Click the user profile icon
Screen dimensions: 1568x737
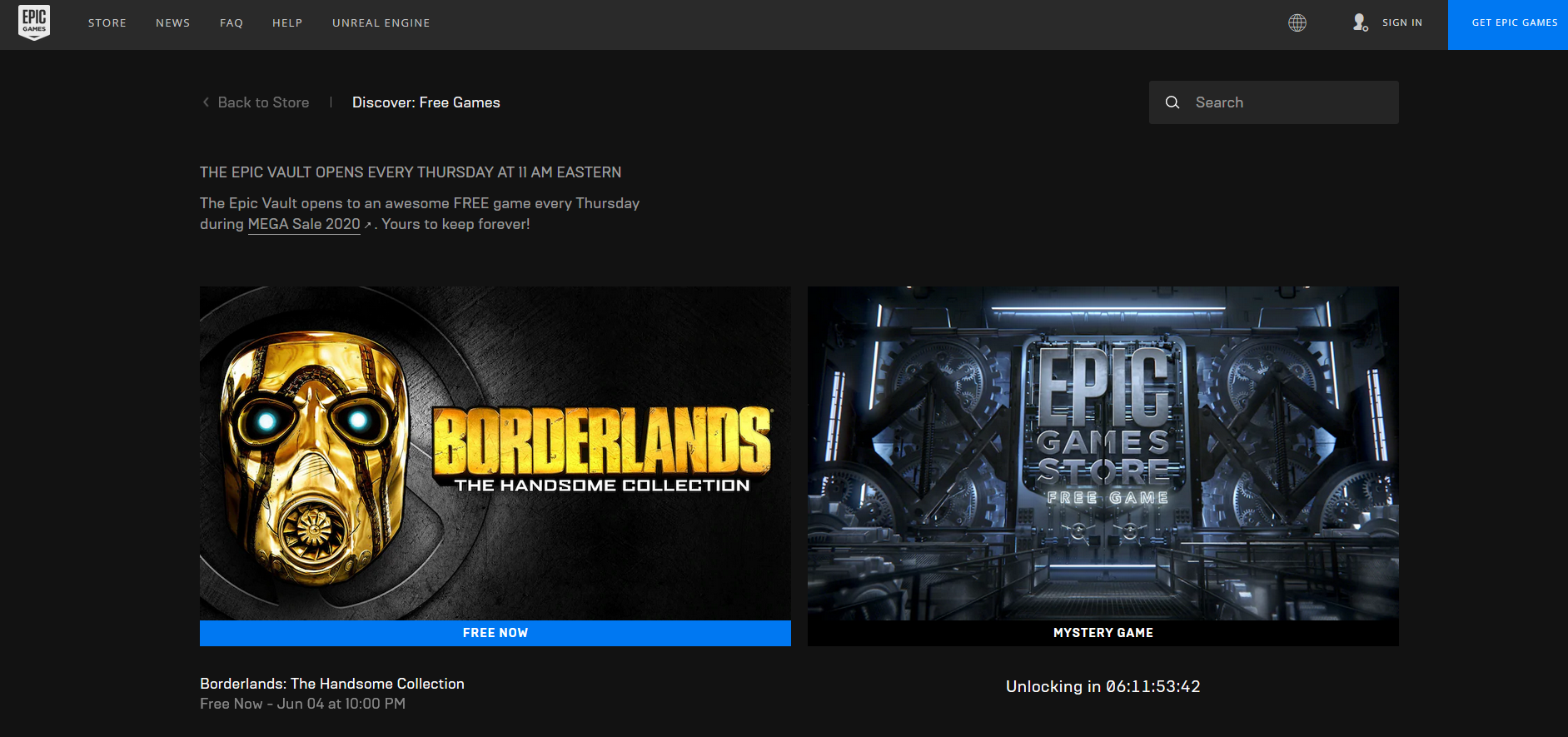pyautogui.click(x=1360, y=22)
